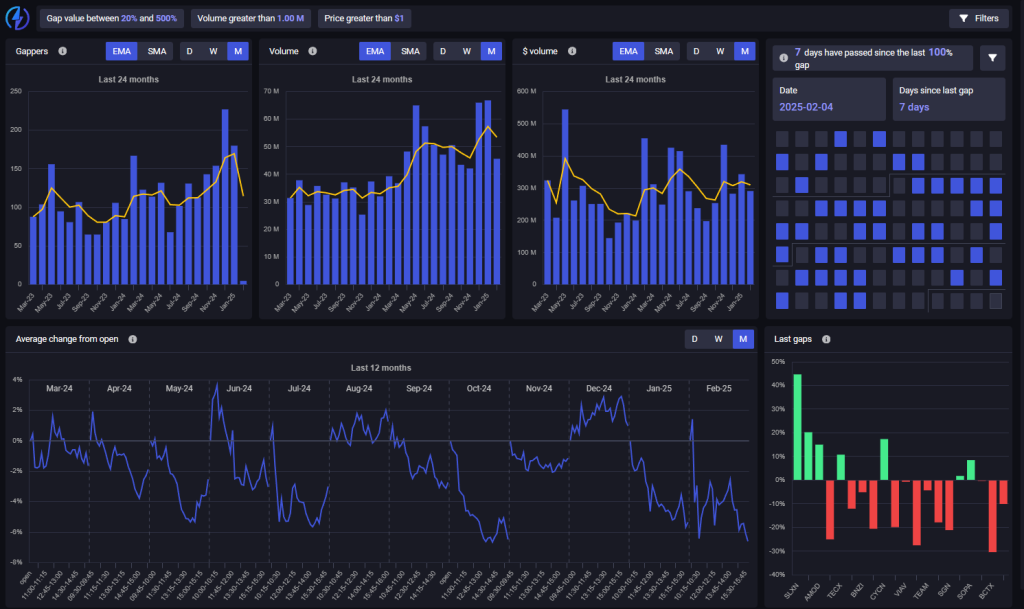
Task: Click the lightning bolt app logo
Action: click(x=17, y=18)
